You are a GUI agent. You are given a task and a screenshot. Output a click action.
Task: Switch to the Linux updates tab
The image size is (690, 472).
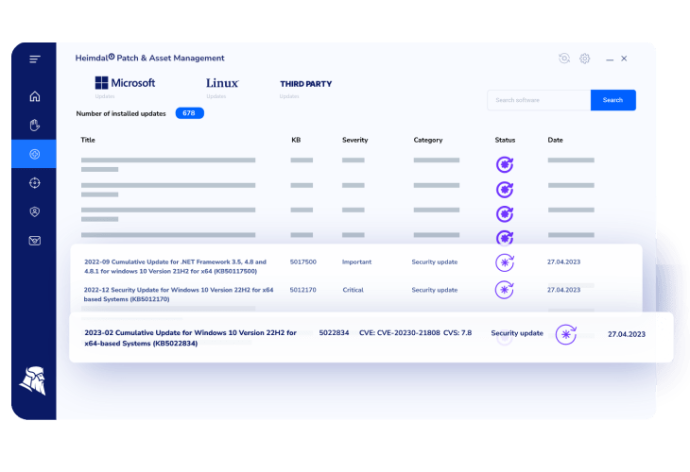tap(222, 83)
